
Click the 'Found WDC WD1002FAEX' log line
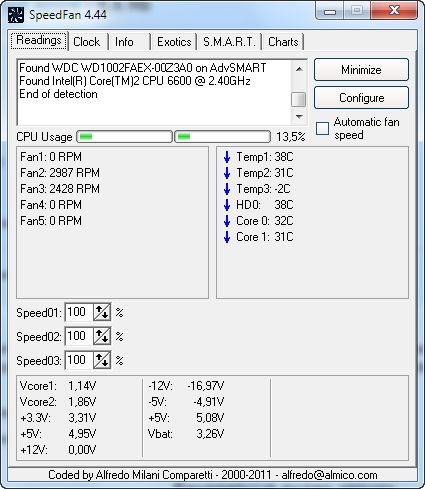pyautogui.click(x=143, y=68)
